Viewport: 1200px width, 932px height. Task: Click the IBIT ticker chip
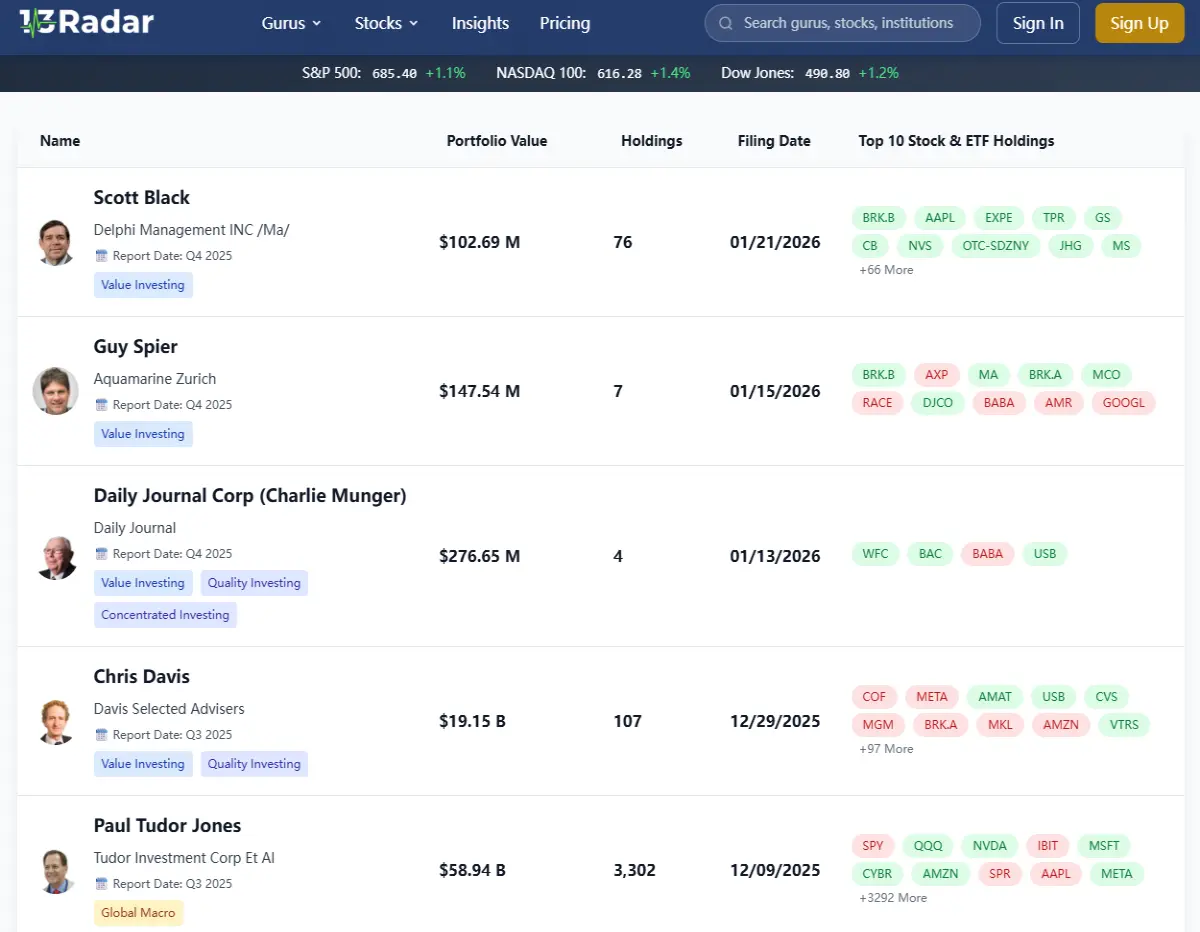(x=1048, y=846)
